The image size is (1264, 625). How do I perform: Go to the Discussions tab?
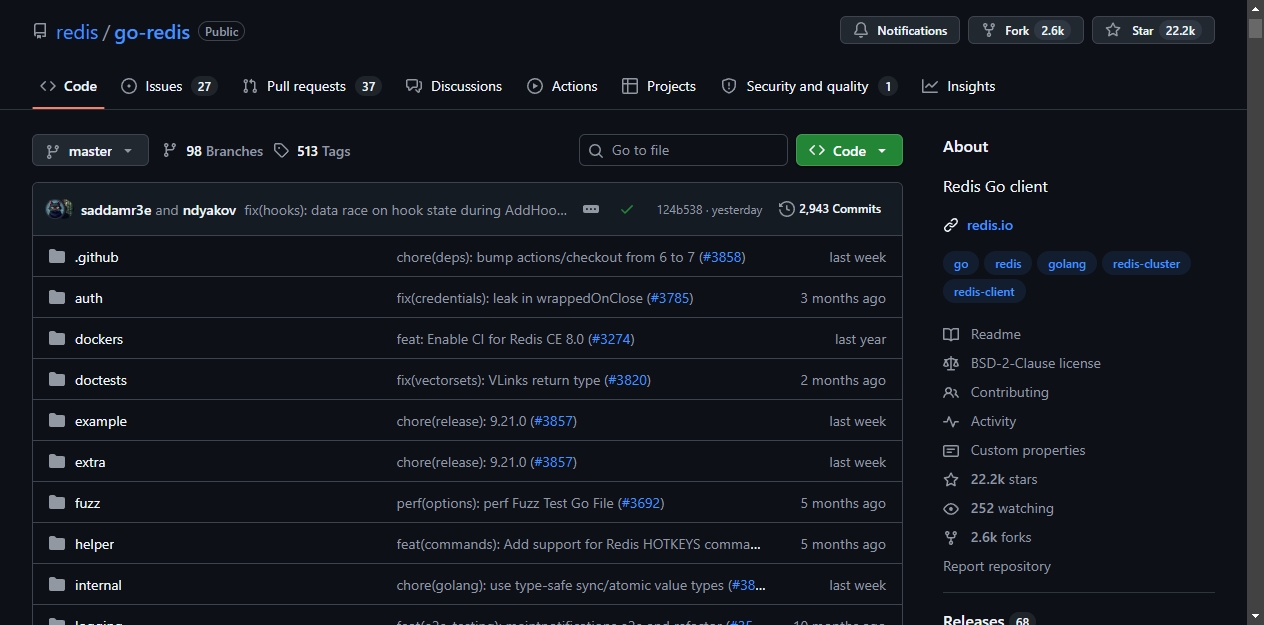click(454, 86)
